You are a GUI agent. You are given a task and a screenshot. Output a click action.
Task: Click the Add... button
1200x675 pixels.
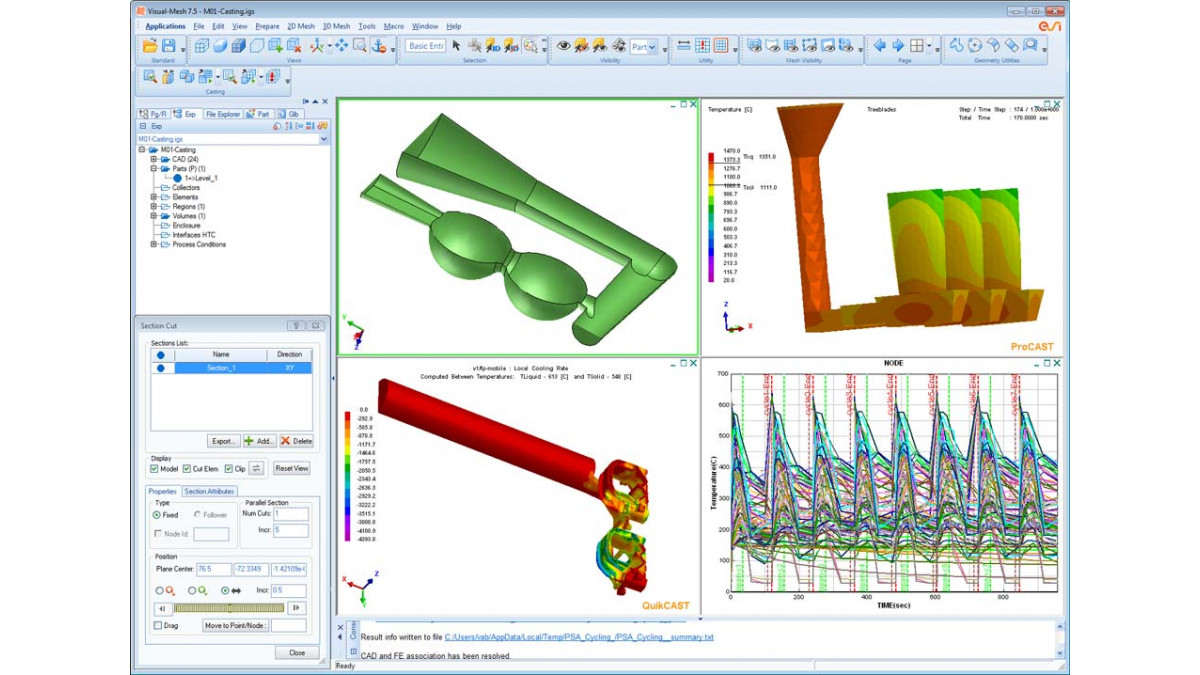(259, 441)
